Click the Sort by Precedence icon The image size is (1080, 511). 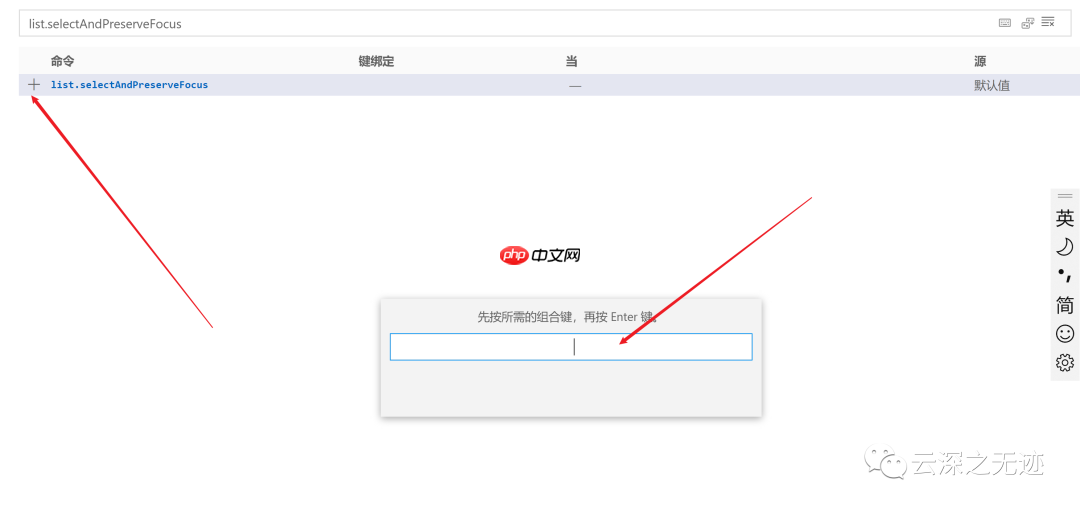[1027, 23]
